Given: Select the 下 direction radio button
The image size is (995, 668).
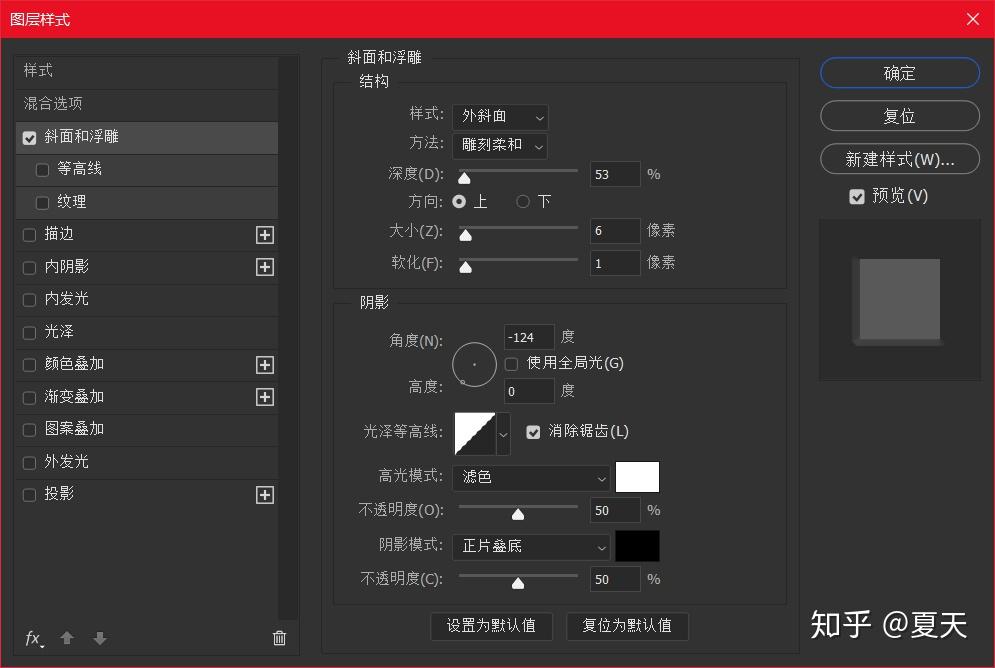Looking at the screenshot, I should pos(523,202).
